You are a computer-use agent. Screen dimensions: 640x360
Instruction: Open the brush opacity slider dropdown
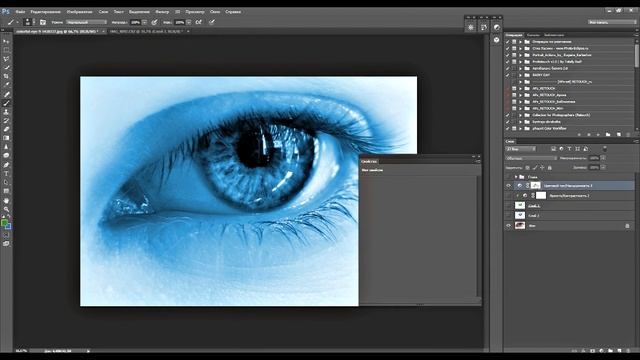point(144,22)
